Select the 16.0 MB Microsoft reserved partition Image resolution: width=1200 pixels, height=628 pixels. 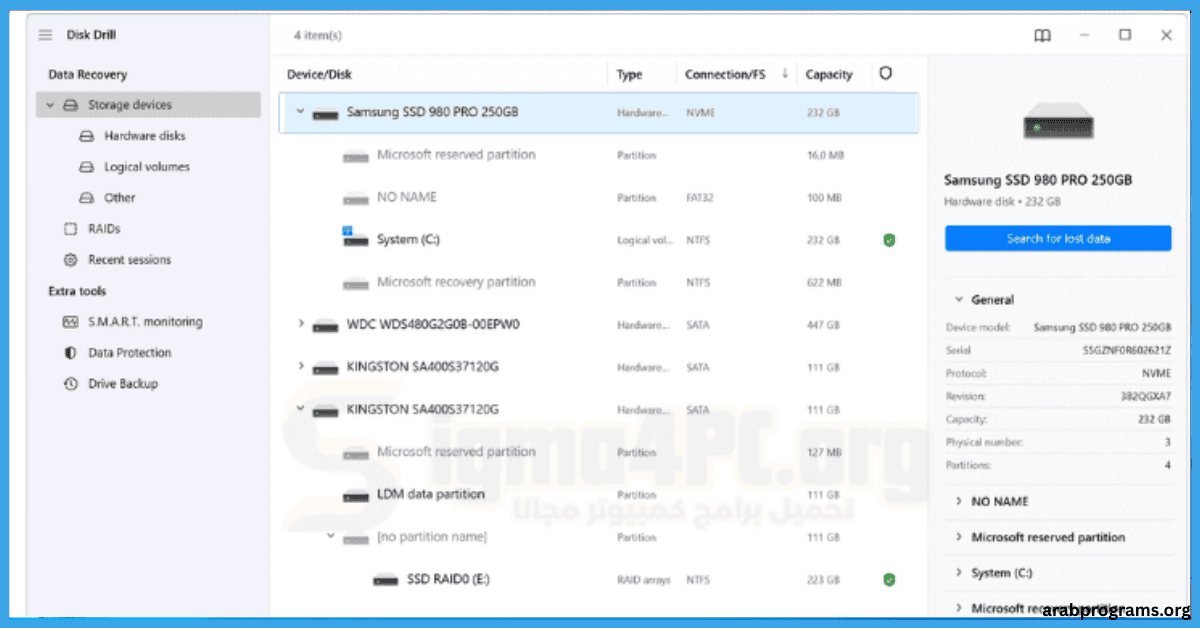pyautogui.click(x=598, y=156)
